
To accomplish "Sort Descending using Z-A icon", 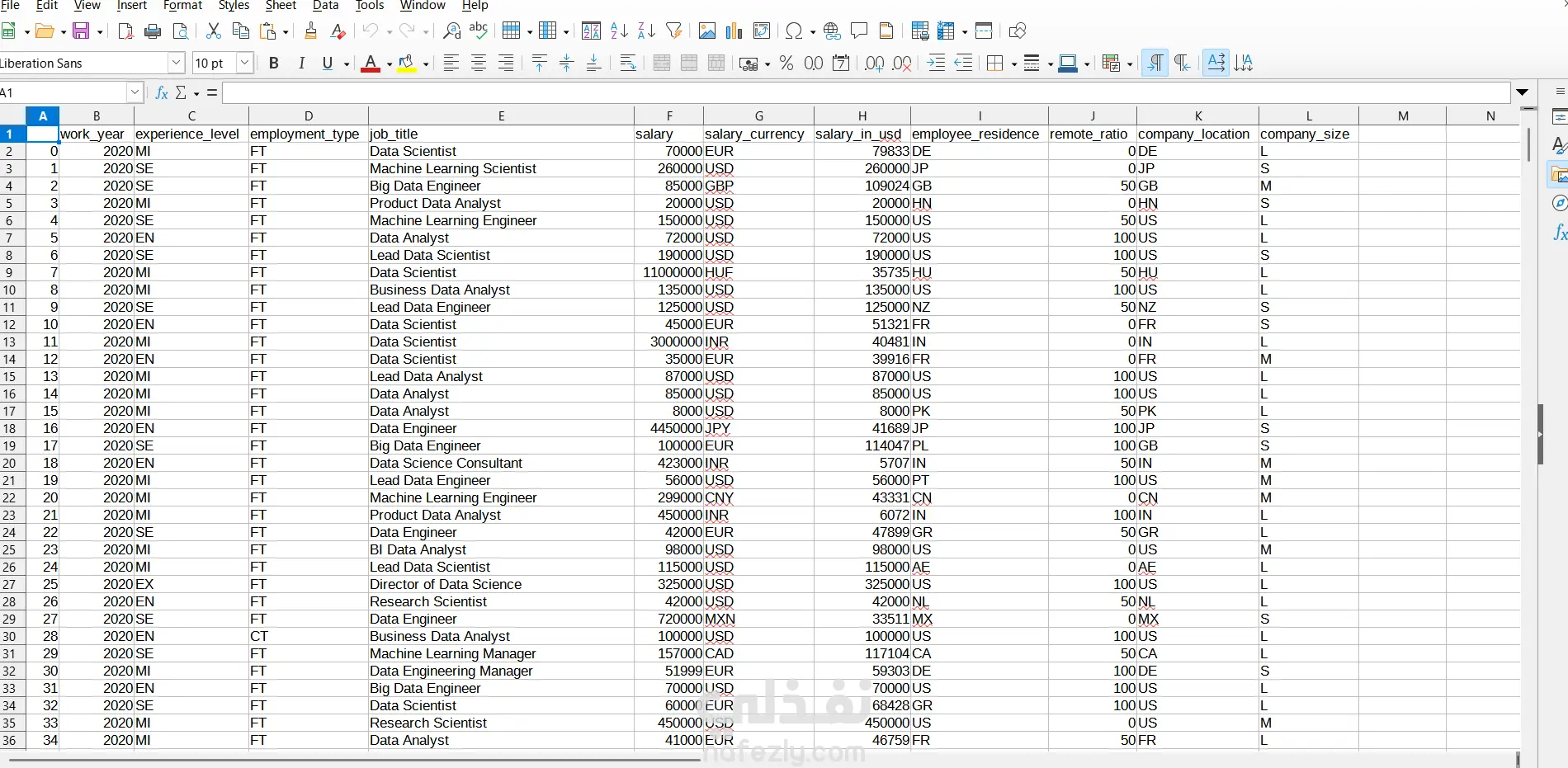I will click(646, 31).
